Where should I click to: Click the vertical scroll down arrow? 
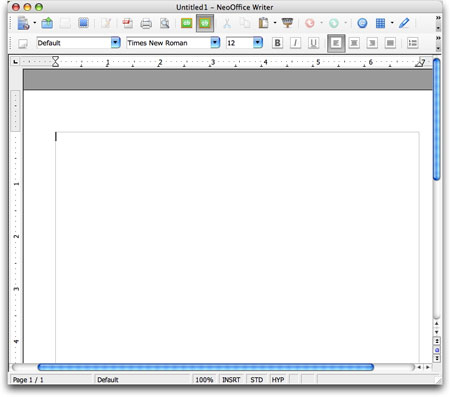click(x=437, y=332)
